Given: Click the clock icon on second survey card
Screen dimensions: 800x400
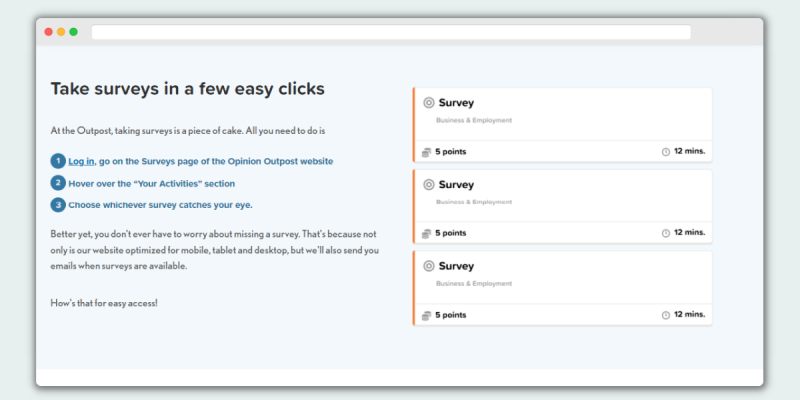Looking at the screenshot, I should (x=666, y=233).
